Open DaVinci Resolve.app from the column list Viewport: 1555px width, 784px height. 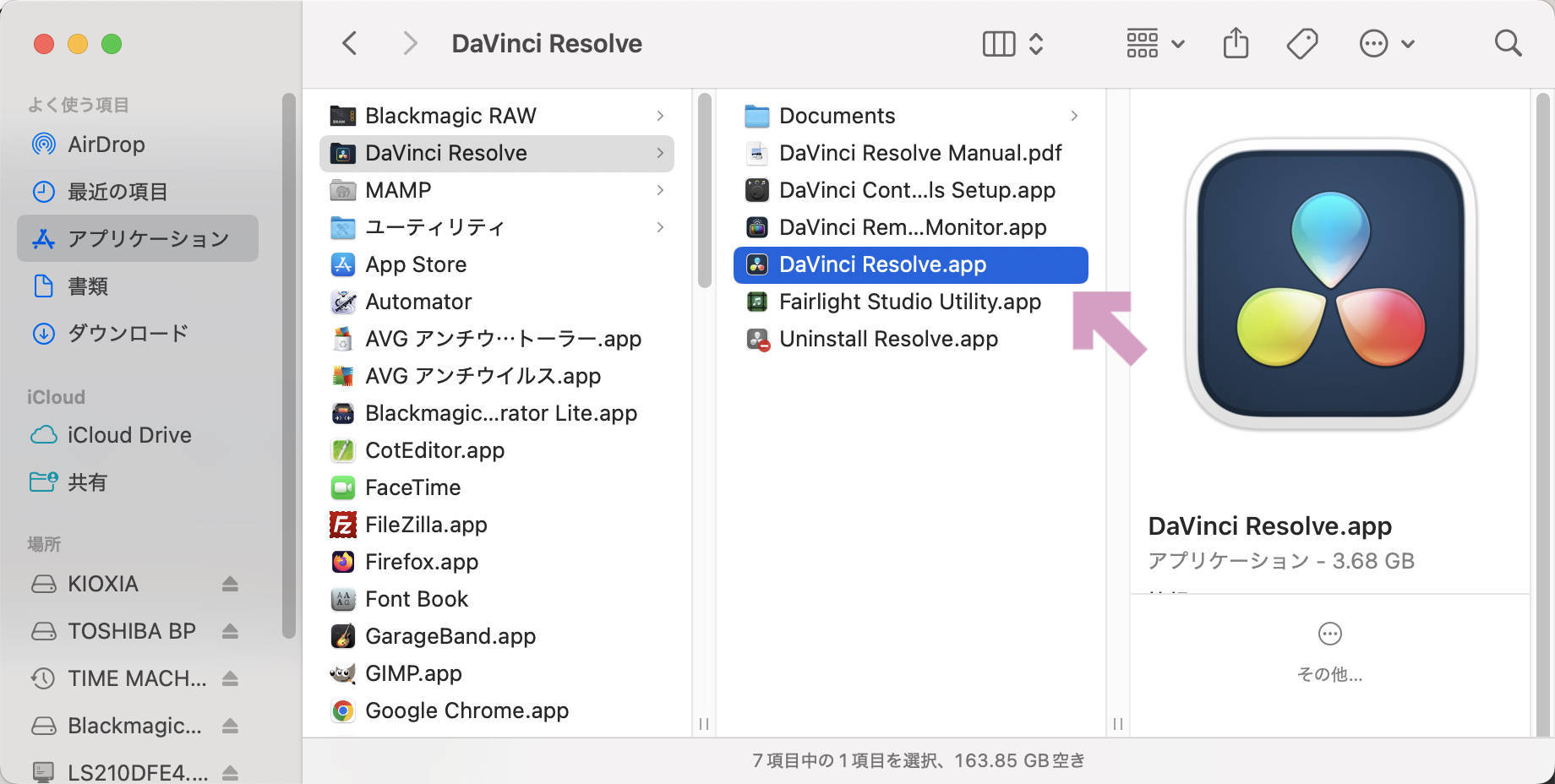pos(882,264)
